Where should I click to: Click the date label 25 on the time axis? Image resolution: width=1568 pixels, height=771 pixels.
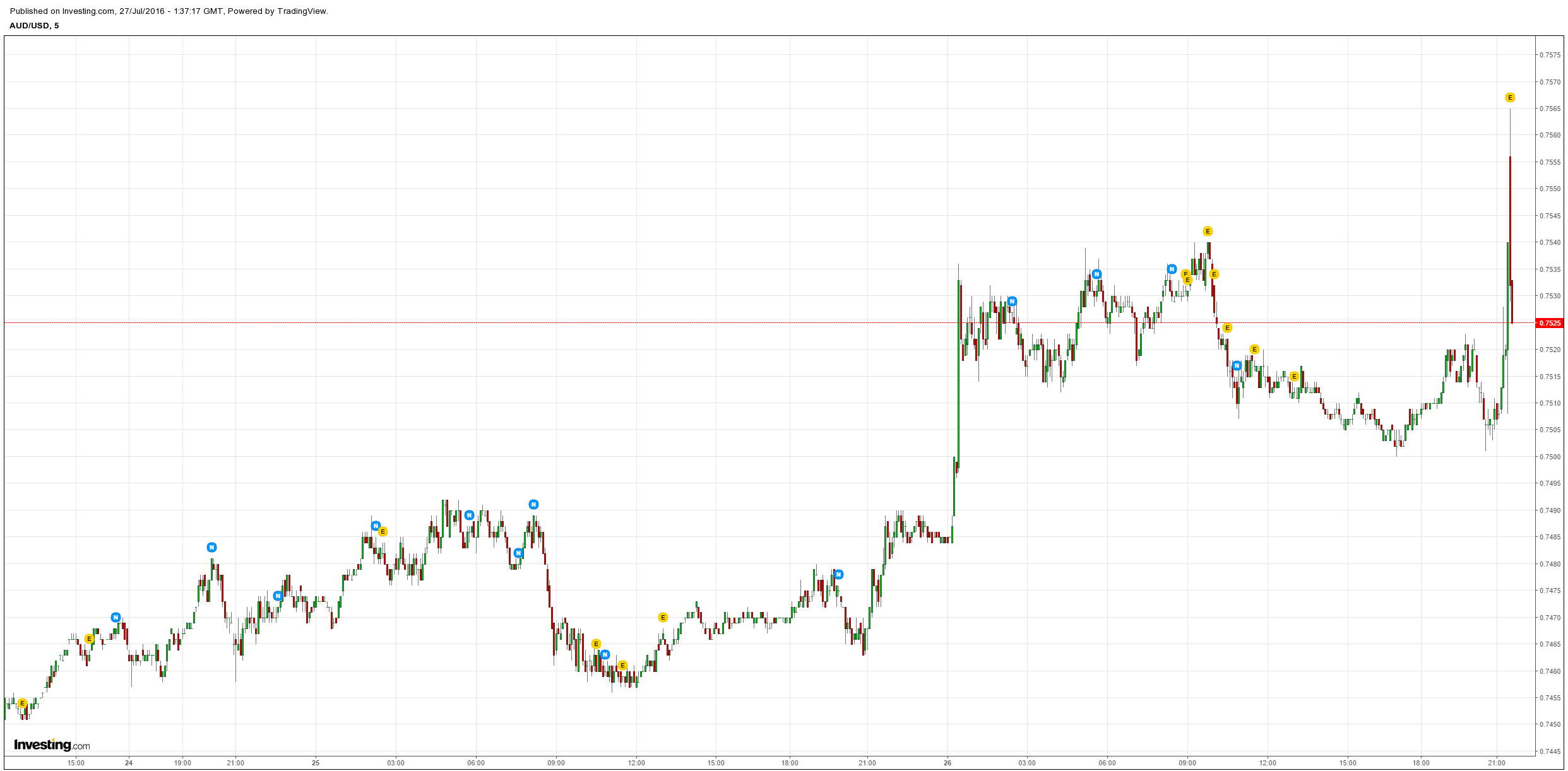point(316,763)
